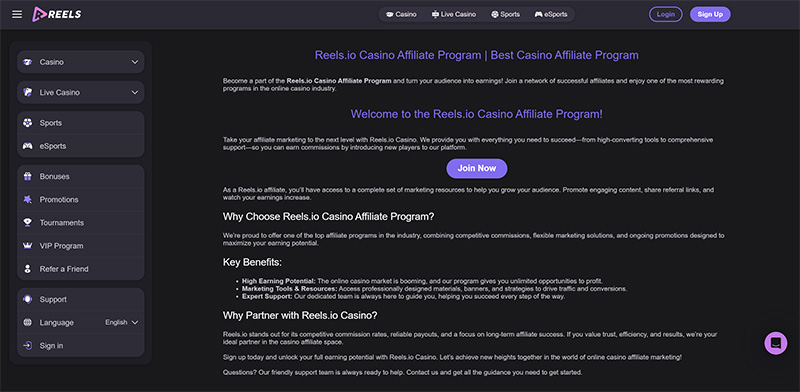Click the VIP Program crown icon

(x=28, y=246)
